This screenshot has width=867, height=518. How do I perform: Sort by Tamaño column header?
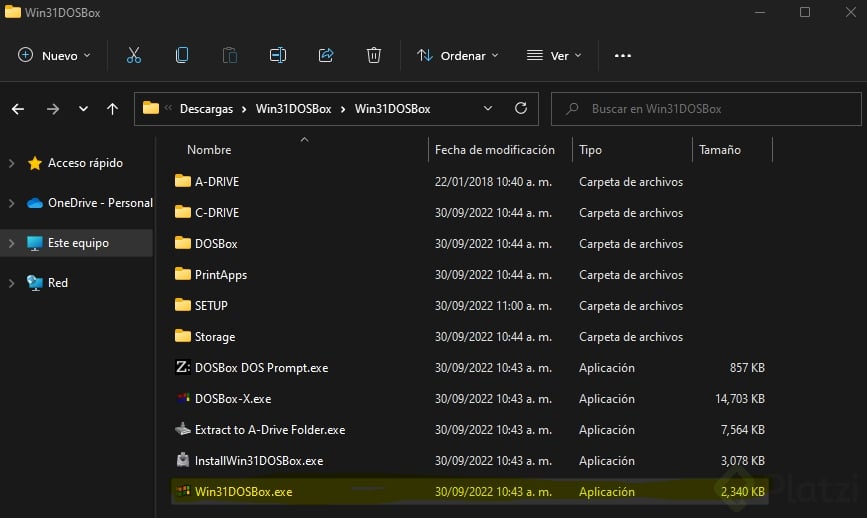point(719,150)
